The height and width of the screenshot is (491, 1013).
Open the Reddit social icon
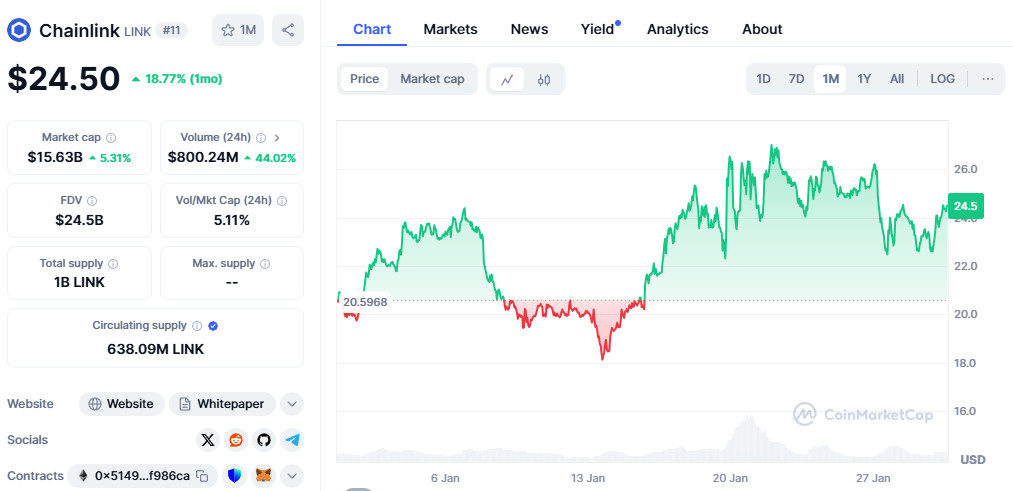(x=236, y=440)
